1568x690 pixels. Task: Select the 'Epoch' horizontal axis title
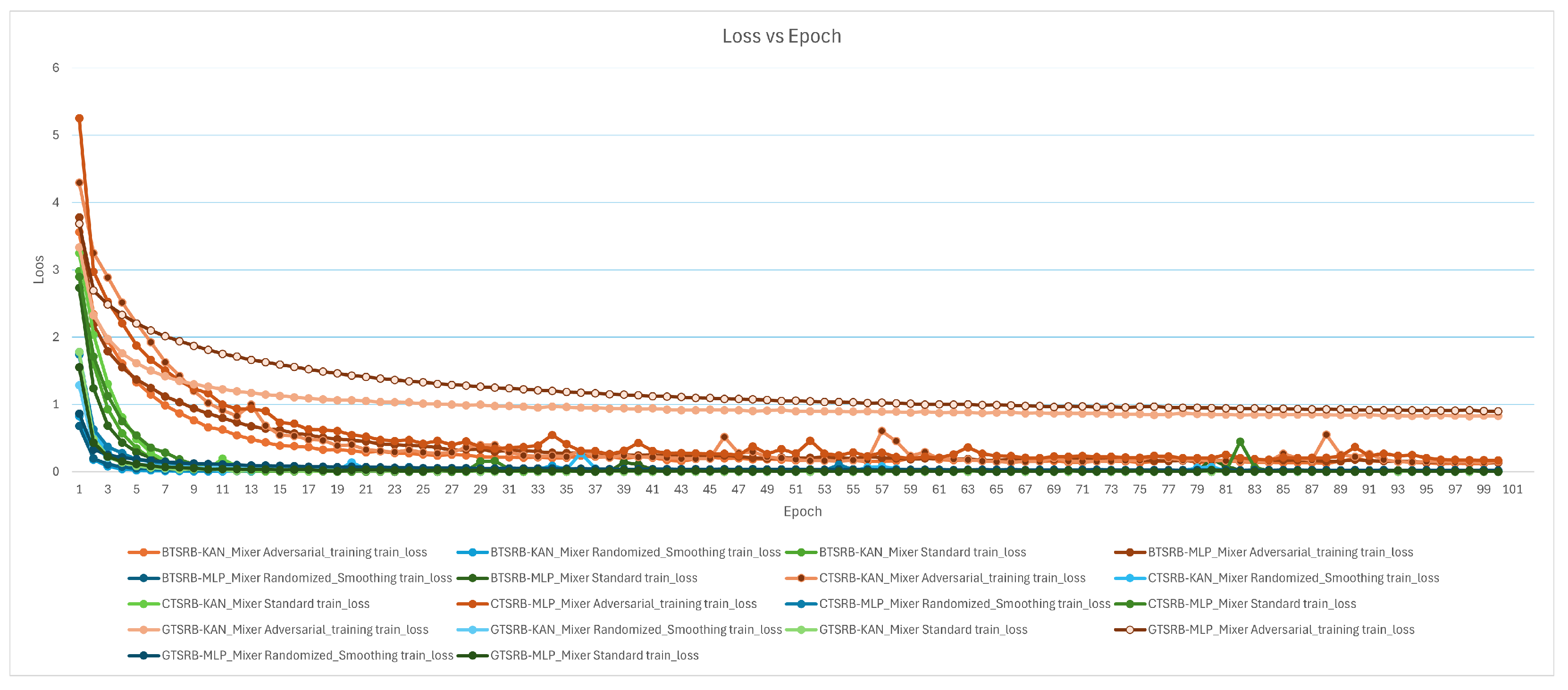[802, 512]
